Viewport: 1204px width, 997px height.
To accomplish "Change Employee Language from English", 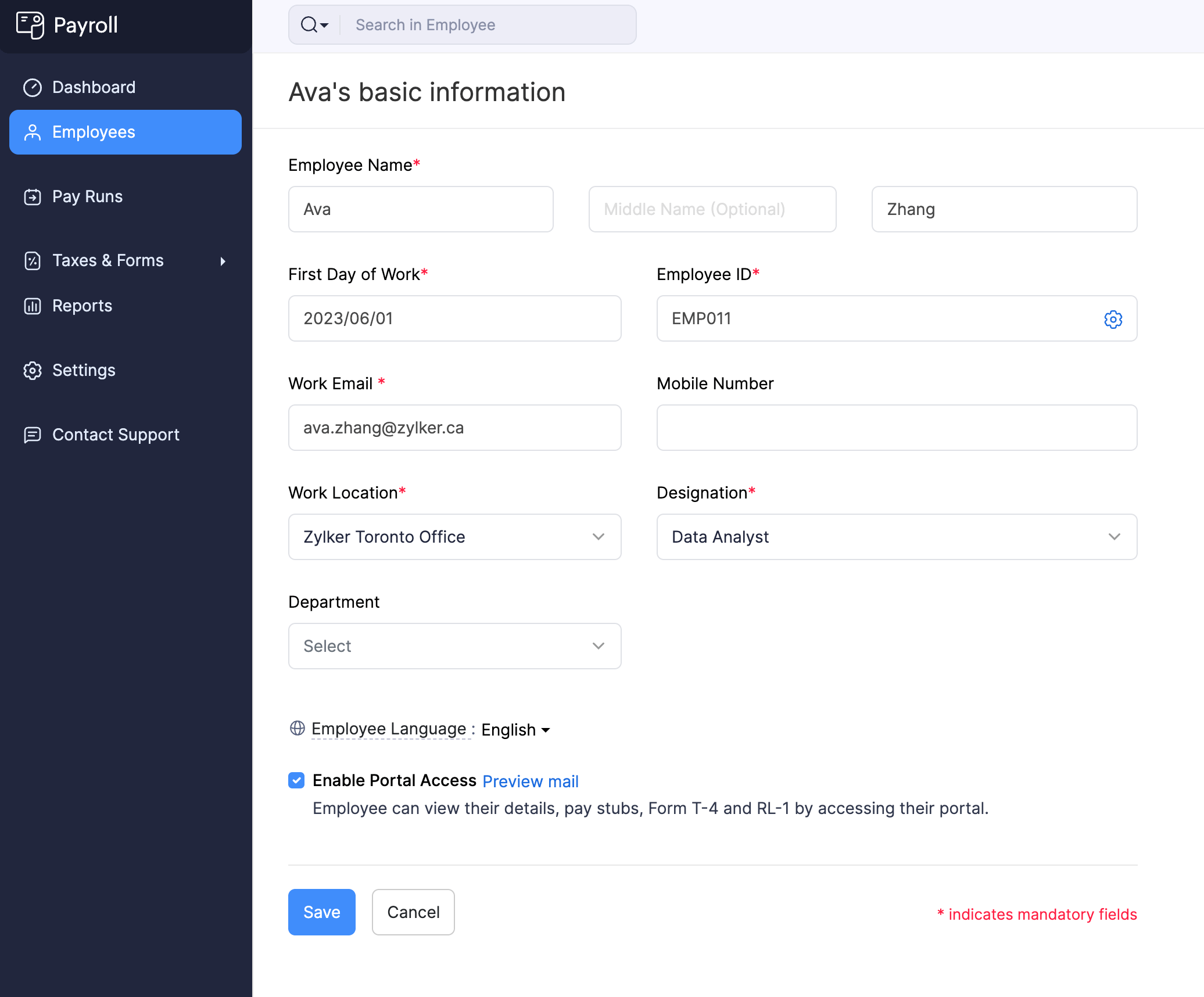I will [515, 730].
